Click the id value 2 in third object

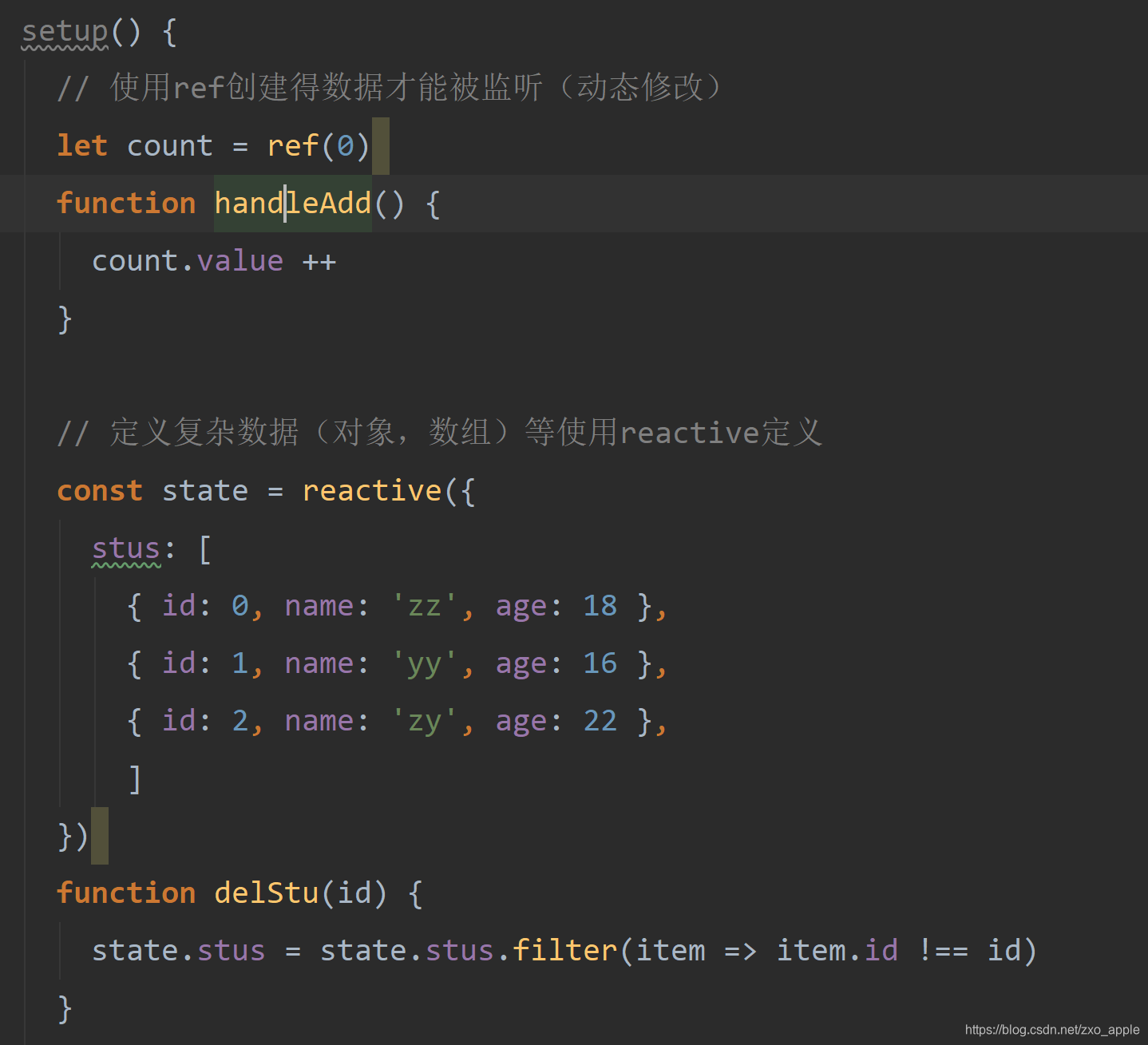pyautogui.click(x=240, y=721)
